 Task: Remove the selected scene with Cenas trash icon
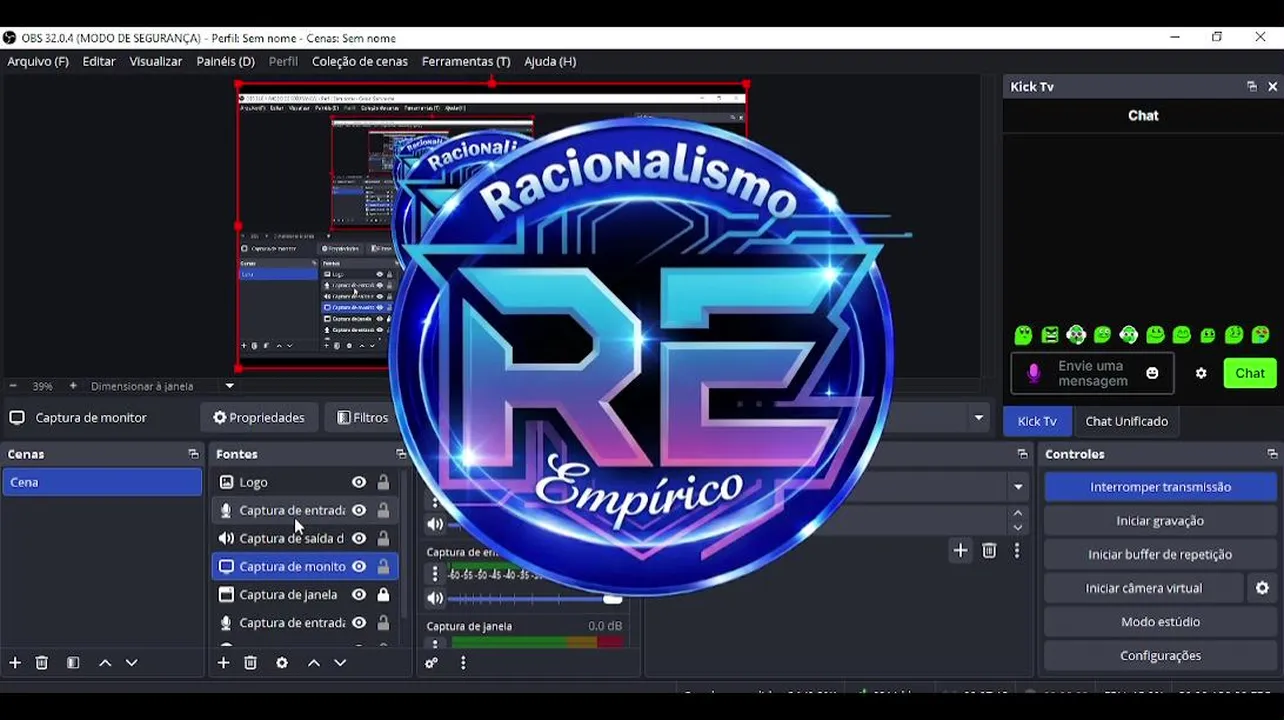point(42,663)
